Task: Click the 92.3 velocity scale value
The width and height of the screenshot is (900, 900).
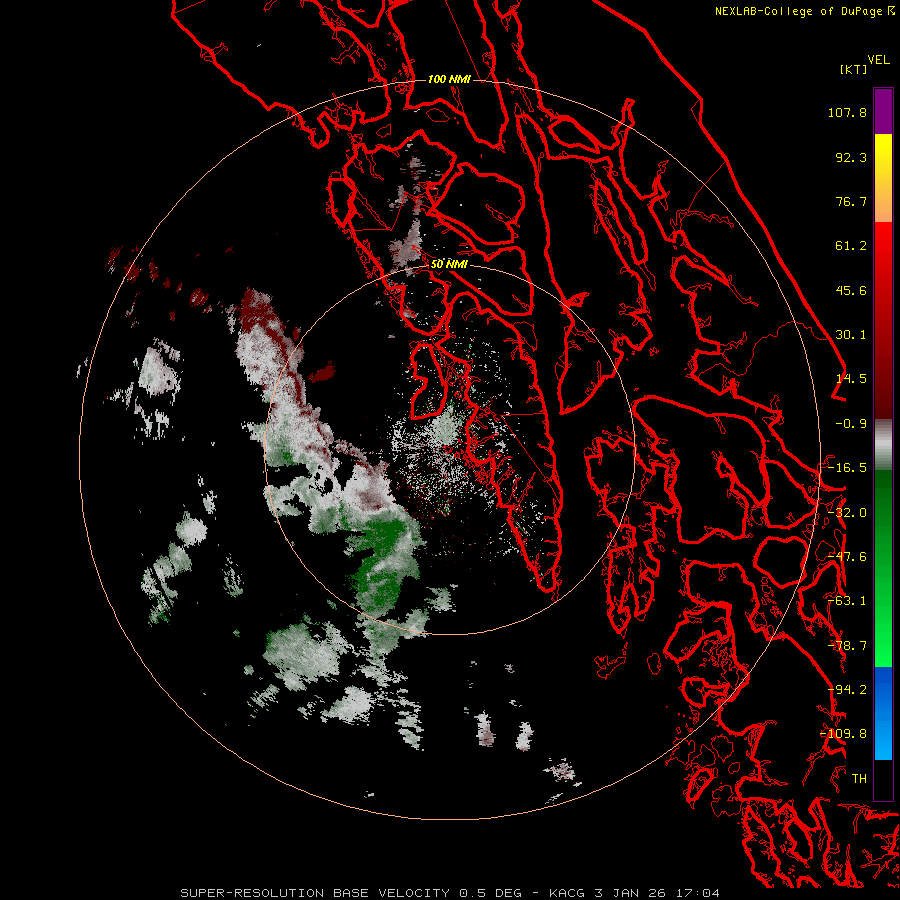Action: point(851,157)
